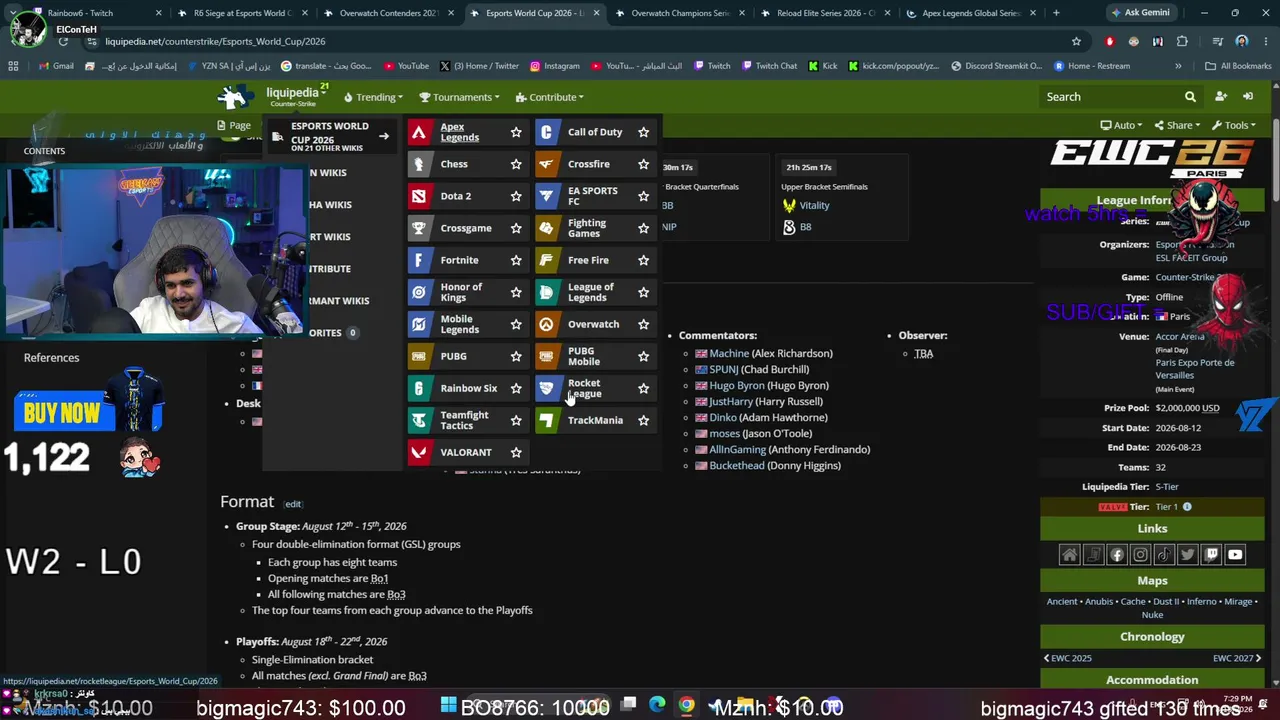Open the Apex Legends wiki logo icon
Screen dimensions: 1280x720
coord(420,132)
